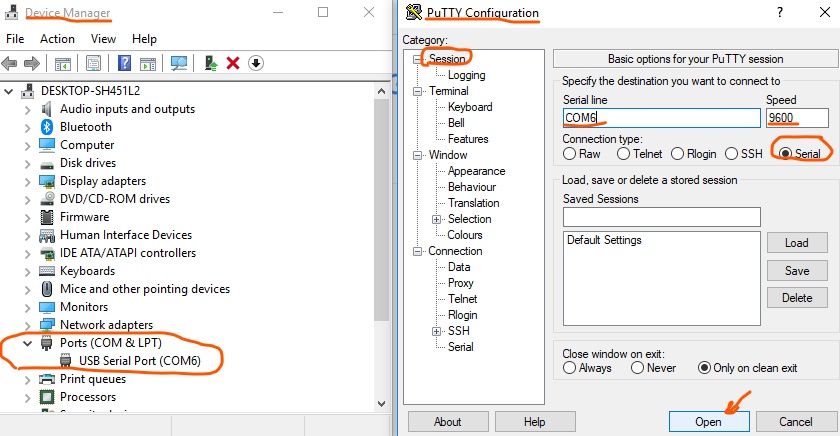Click the Open button to start session

click(x=708, y=422)
